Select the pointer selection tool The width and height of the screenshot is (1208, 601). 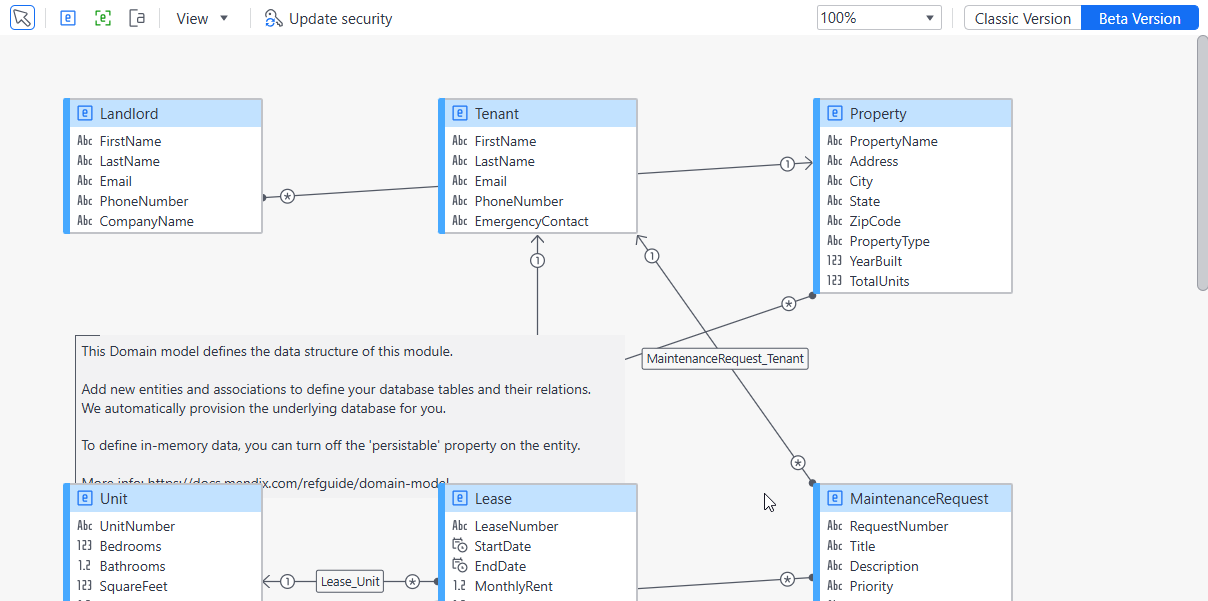tap(22, 18)
